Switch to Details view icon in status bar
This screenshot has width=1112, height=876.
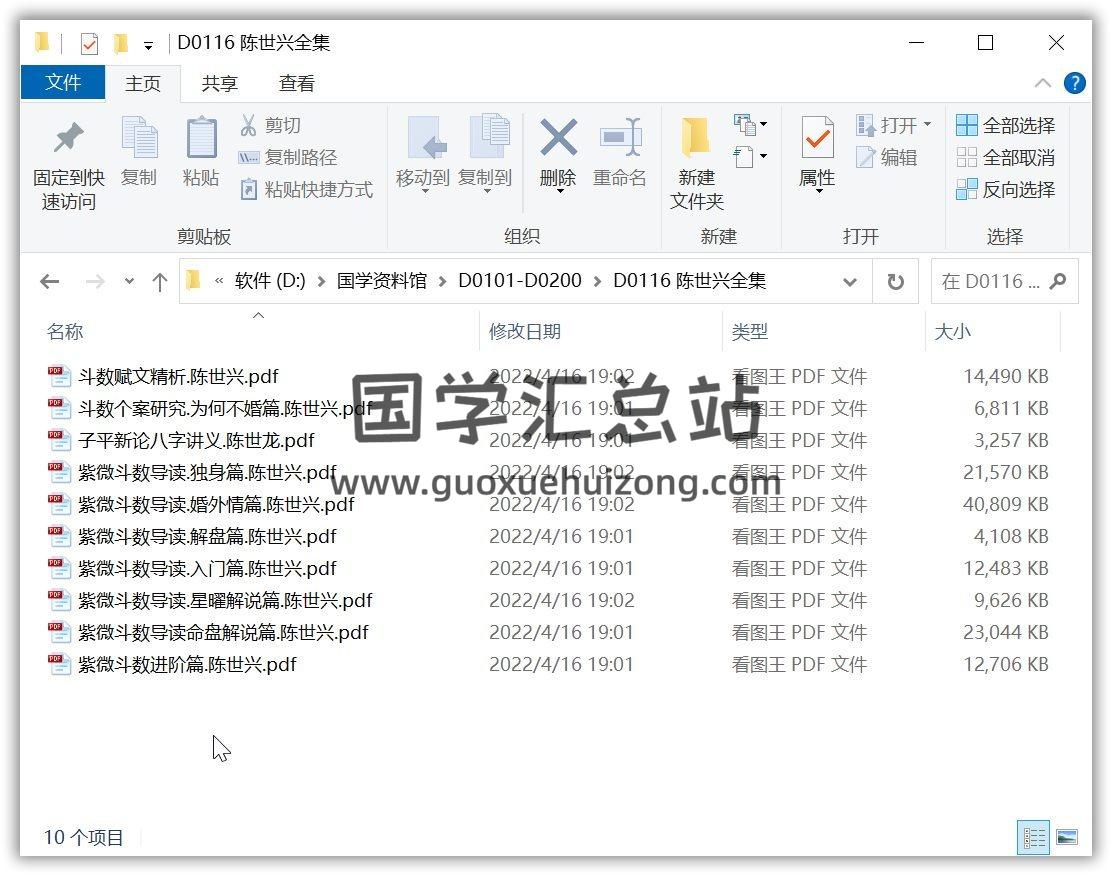1033,837
